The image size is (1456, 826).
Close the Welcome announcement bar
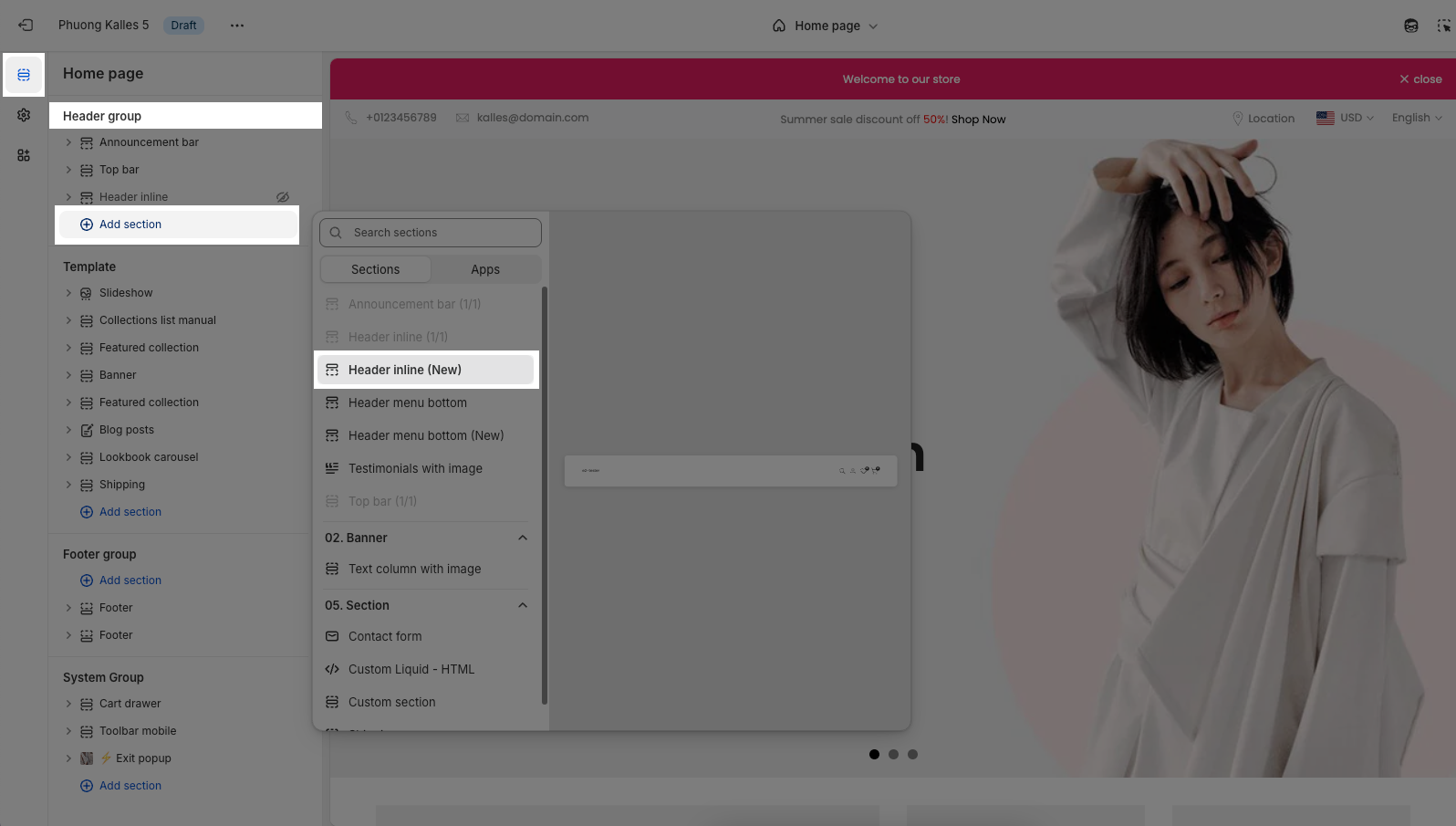pos(1420,79)
